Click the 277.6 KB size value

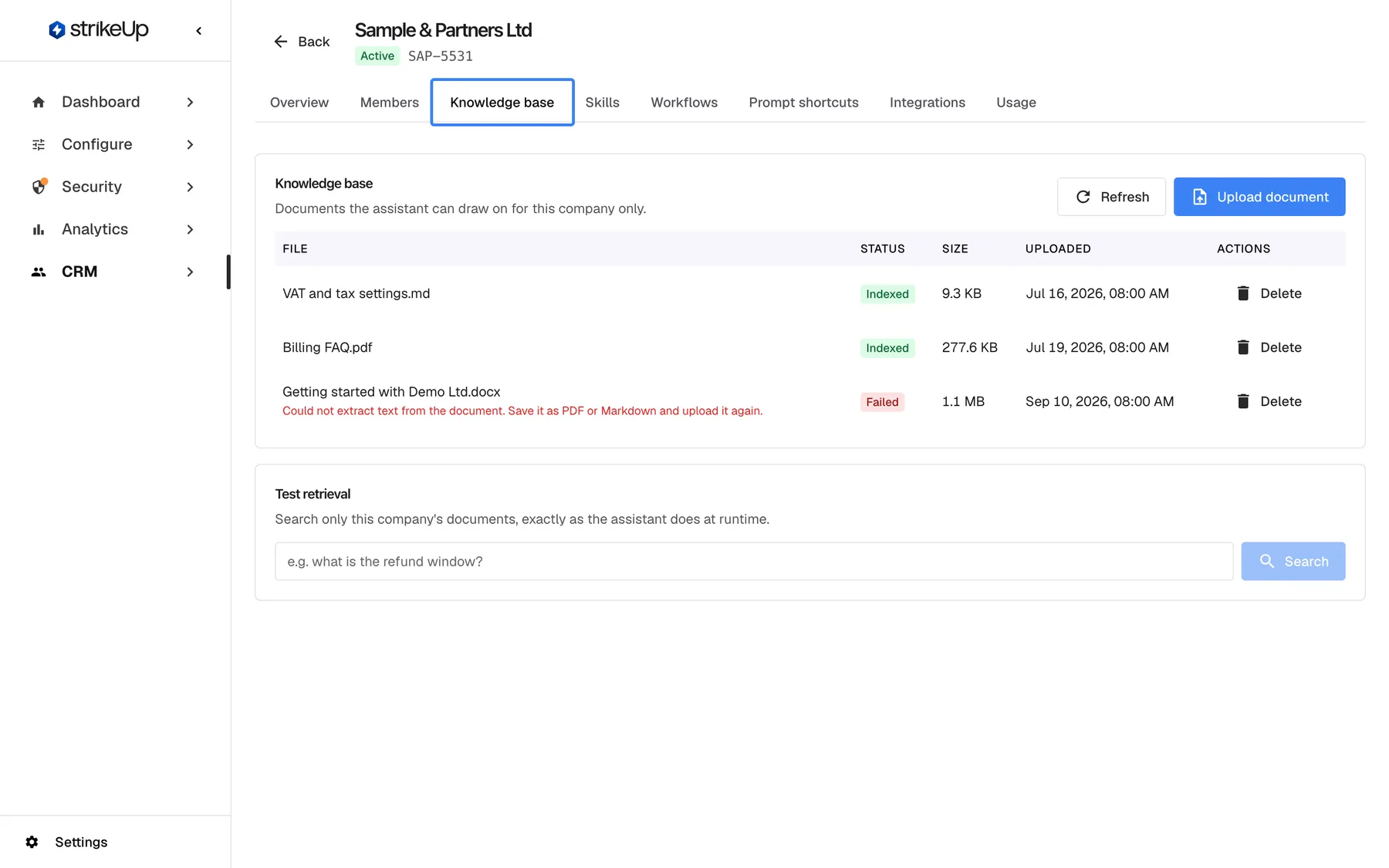970,347
